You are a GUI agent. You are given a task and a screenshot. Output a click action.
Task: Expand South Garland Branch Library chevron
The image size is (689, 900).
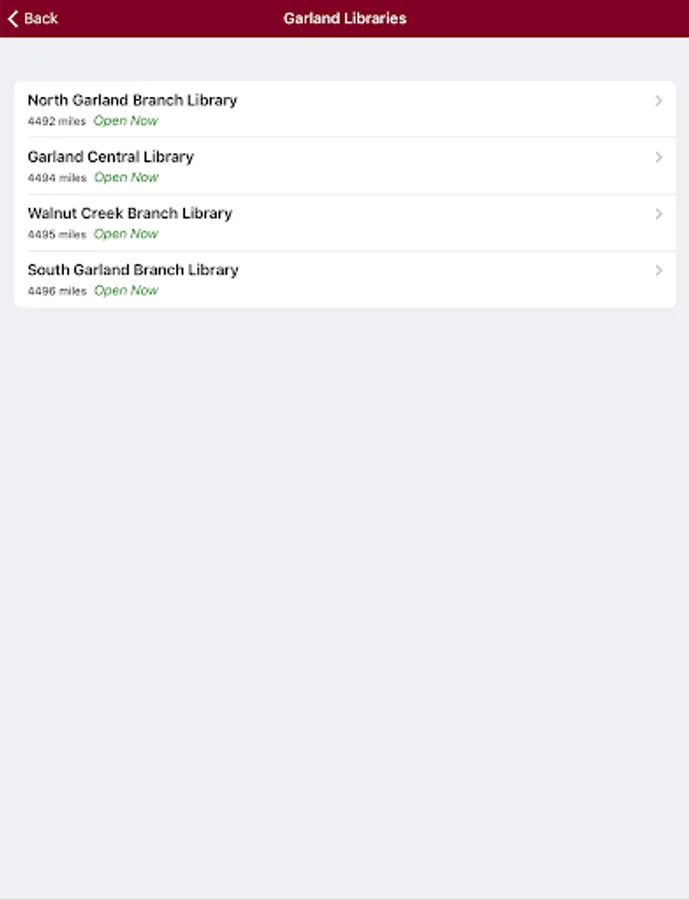pos(659,270)
